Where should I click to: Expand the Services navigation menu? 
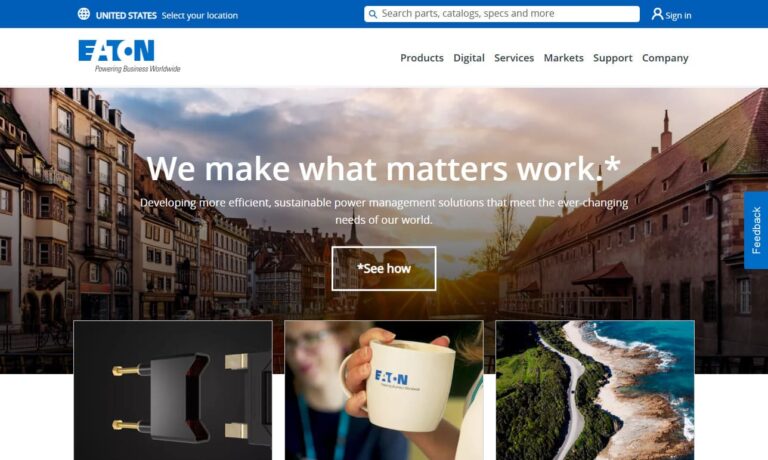point(514,58)
